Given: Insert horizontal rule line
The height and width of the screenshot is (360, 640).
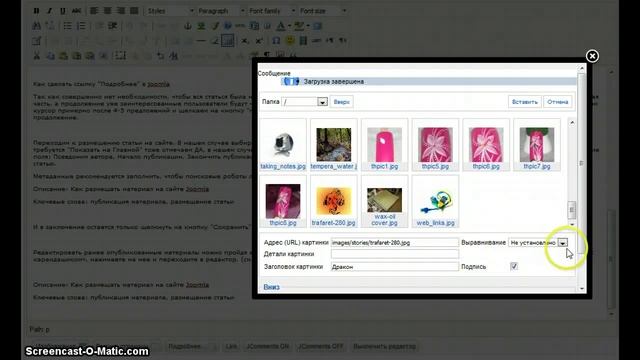Looking at the screenshot, I should [200, 41].
